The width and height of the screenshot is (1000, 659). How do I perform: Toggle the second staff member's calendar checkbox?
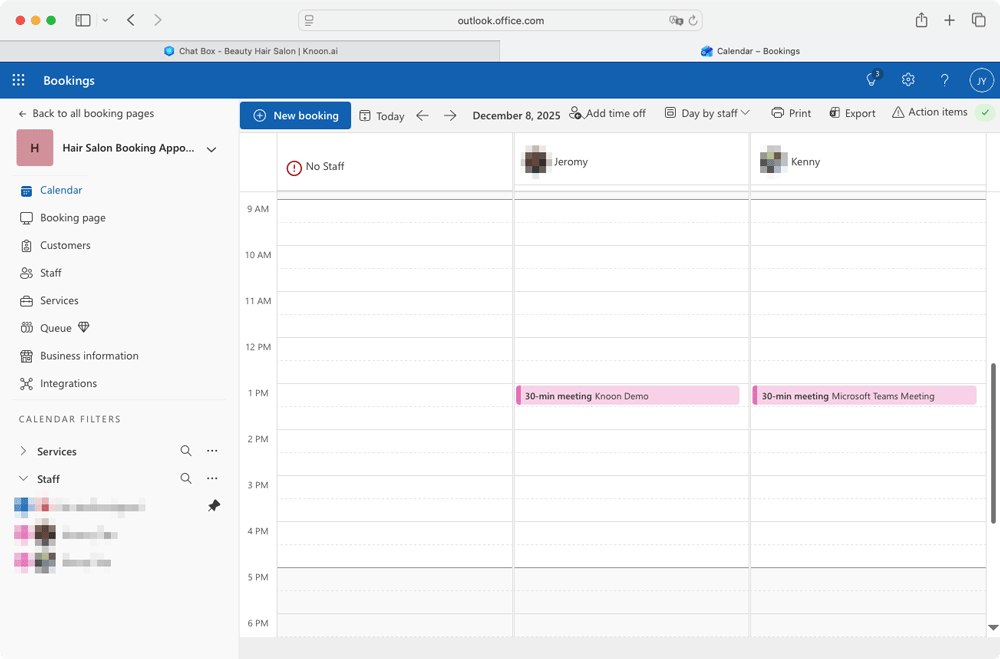coord(22,533)
